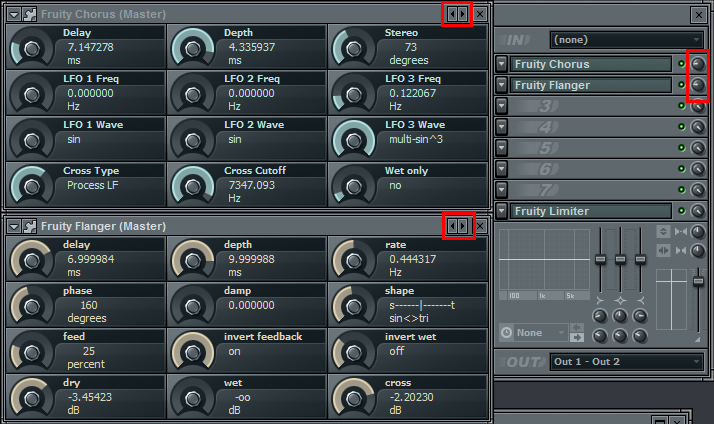Image resolution: width=714 pixels, height=424 pixels.
Task: Click the LFO 3 Wave knob
Action: click(353, 141)
